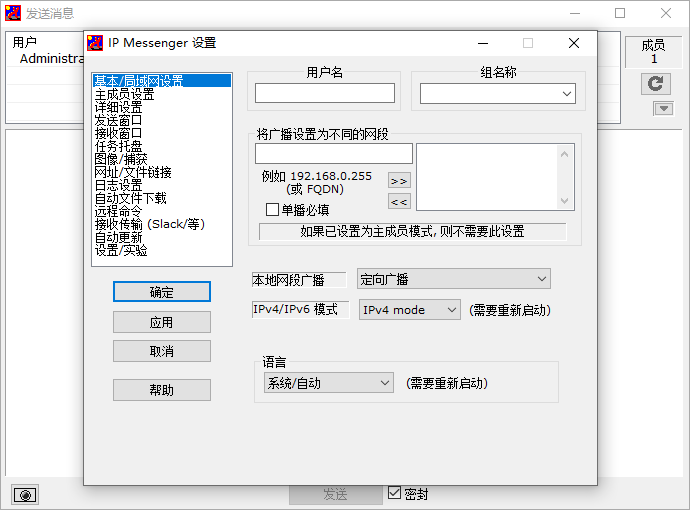
Task: Click the refresh members icon in the send window
Action: [x=656, y=84]
